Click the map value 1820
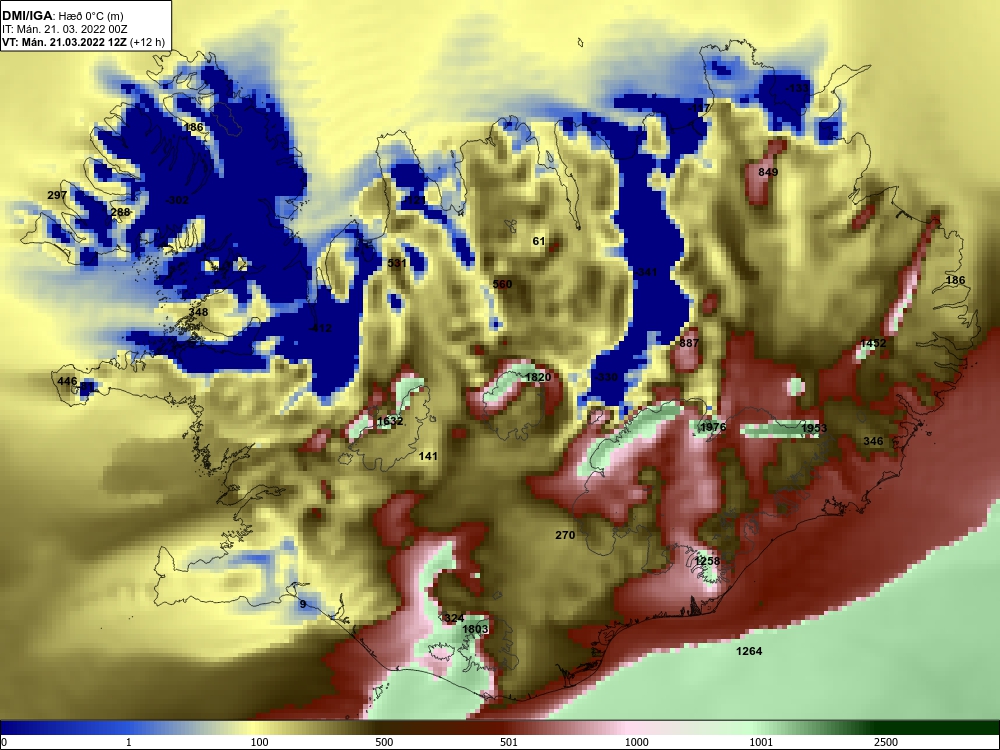Screen dimensions: 1000x750 point(538,378)
